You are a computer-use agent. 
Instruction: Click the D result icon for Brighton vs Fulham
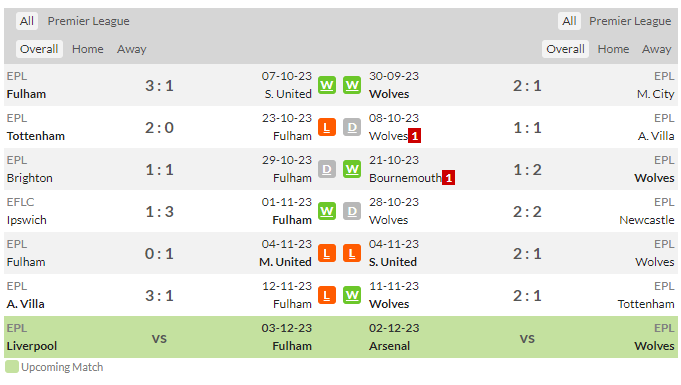click(x=327, y=169)
